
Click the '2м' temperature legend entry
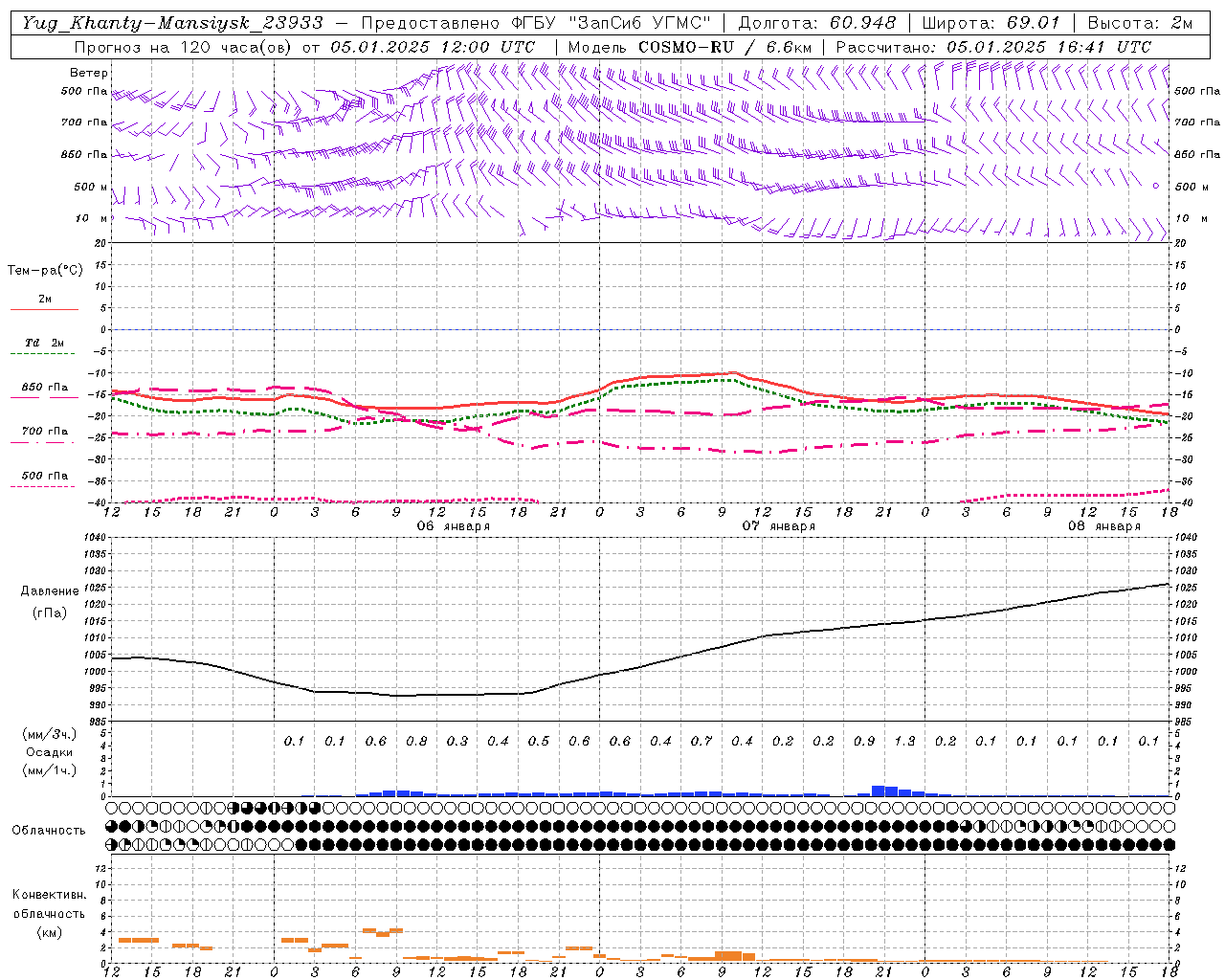coord(45,299)
